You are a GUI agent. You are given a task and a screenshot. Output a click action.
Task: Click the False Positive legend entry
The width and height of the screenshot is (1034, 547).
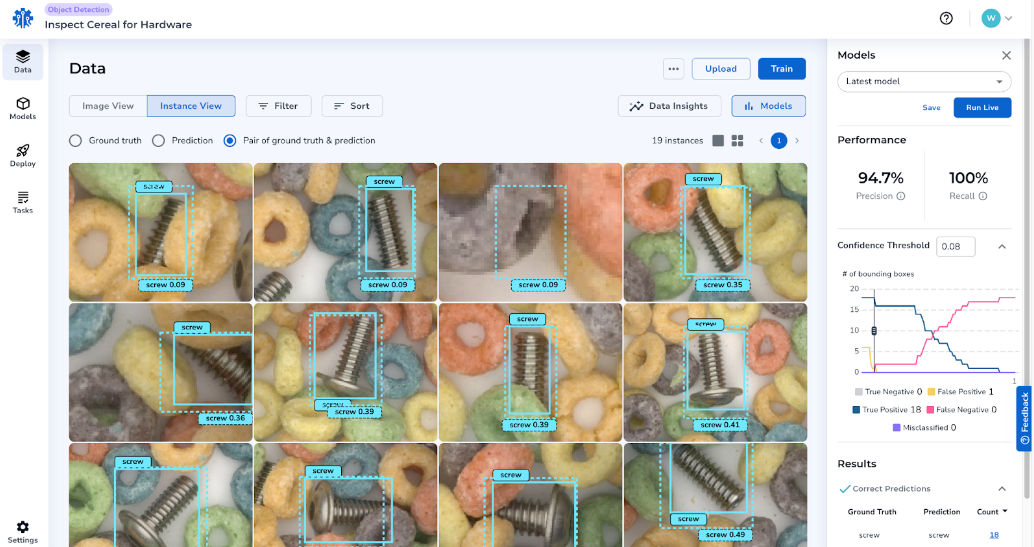point(960,392)
